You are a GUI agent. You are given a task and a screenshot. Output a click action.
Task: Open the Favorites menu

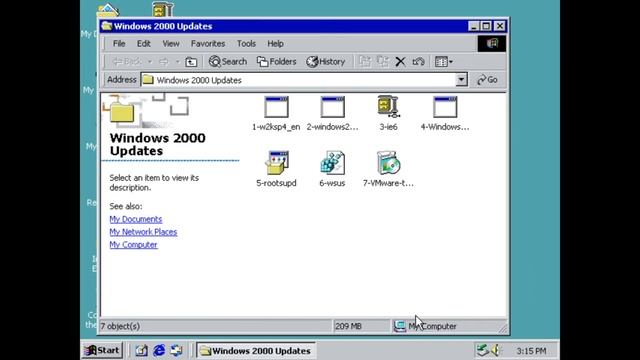(x=208, y=43)
